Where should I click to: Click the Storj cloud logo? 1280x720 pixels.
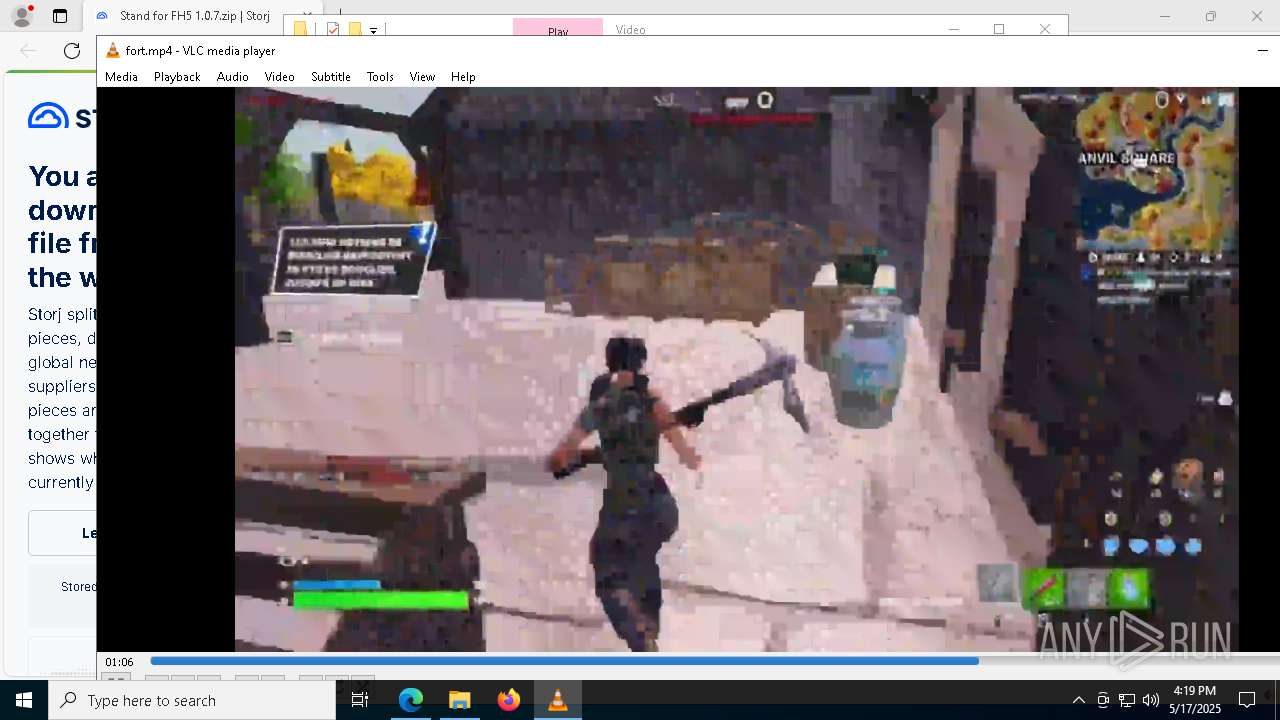[x=48, y=116]
